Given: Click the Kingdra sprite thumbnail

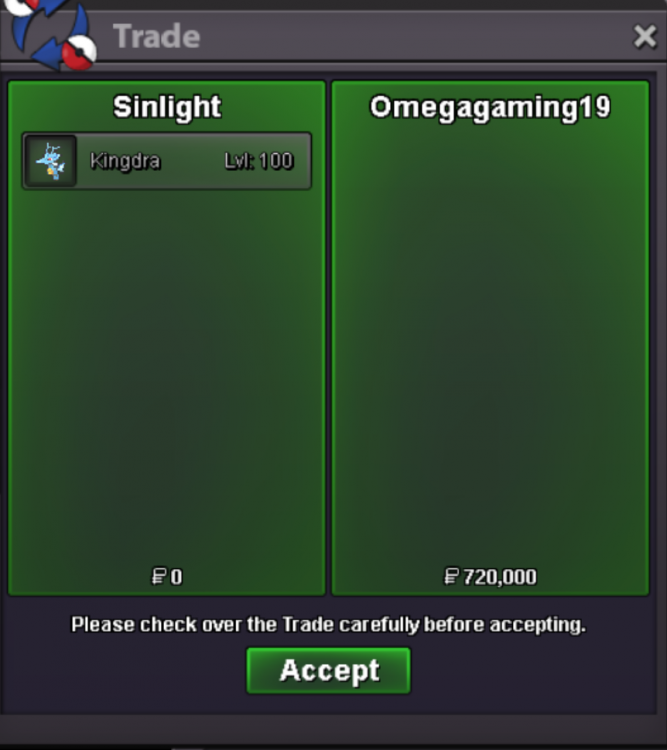Looking at the screenshot, I should coord(51,161).
